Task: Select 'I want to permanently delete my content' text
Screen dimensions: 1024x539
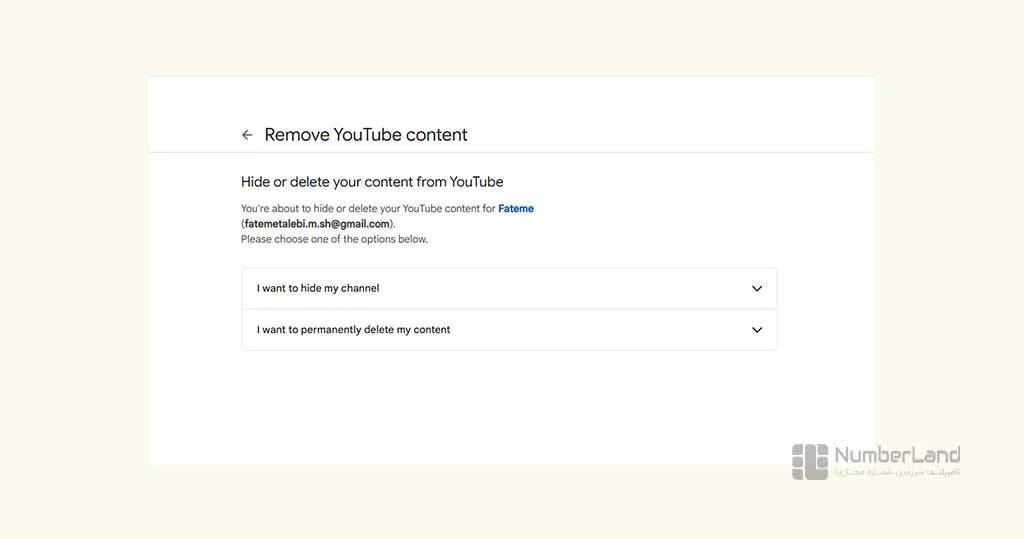Action: pos(353,330)
